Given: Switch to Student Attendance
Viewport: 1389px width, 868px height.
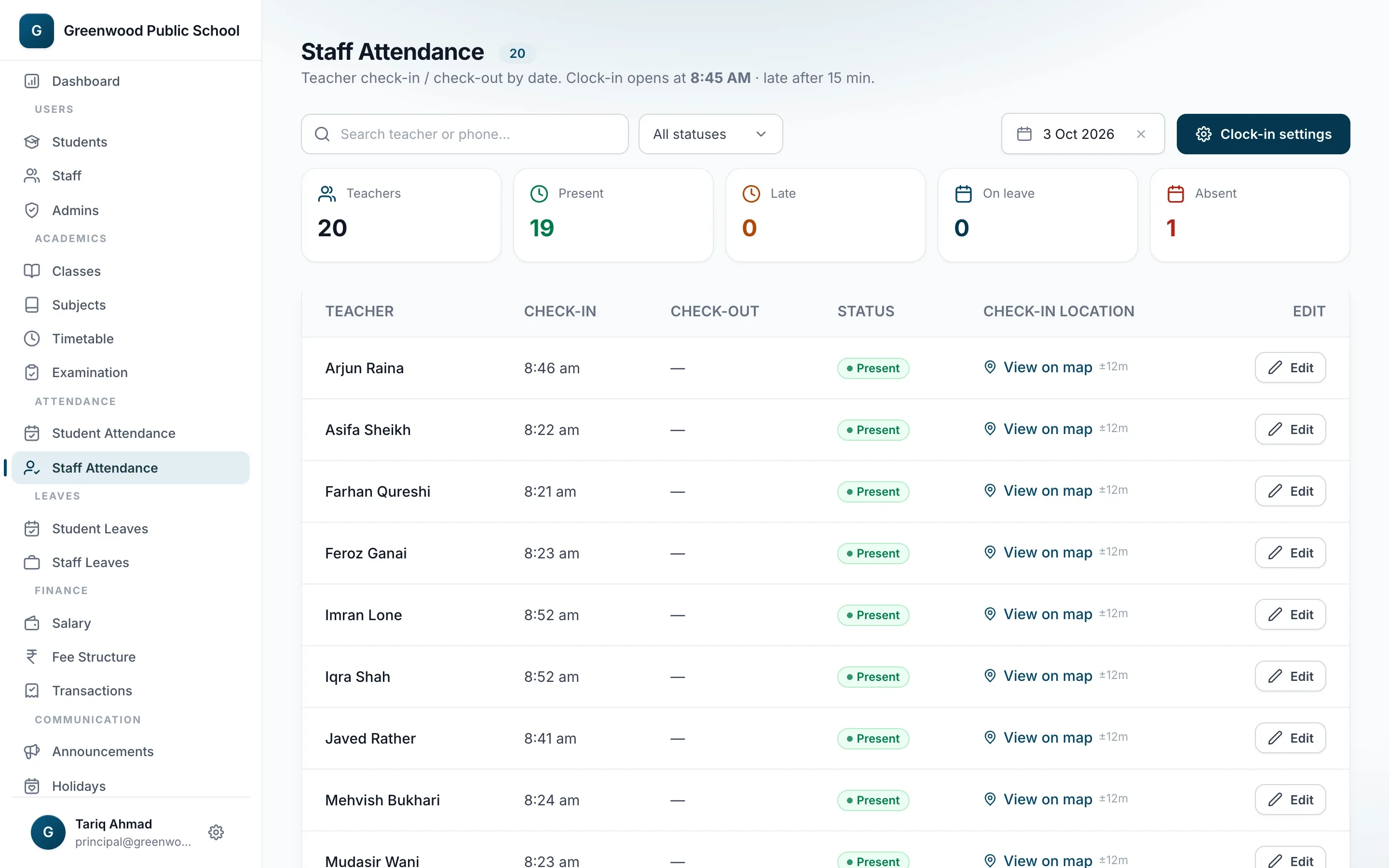Looking at the screenshot, I should pyautogui.click(x=130, y=434).
